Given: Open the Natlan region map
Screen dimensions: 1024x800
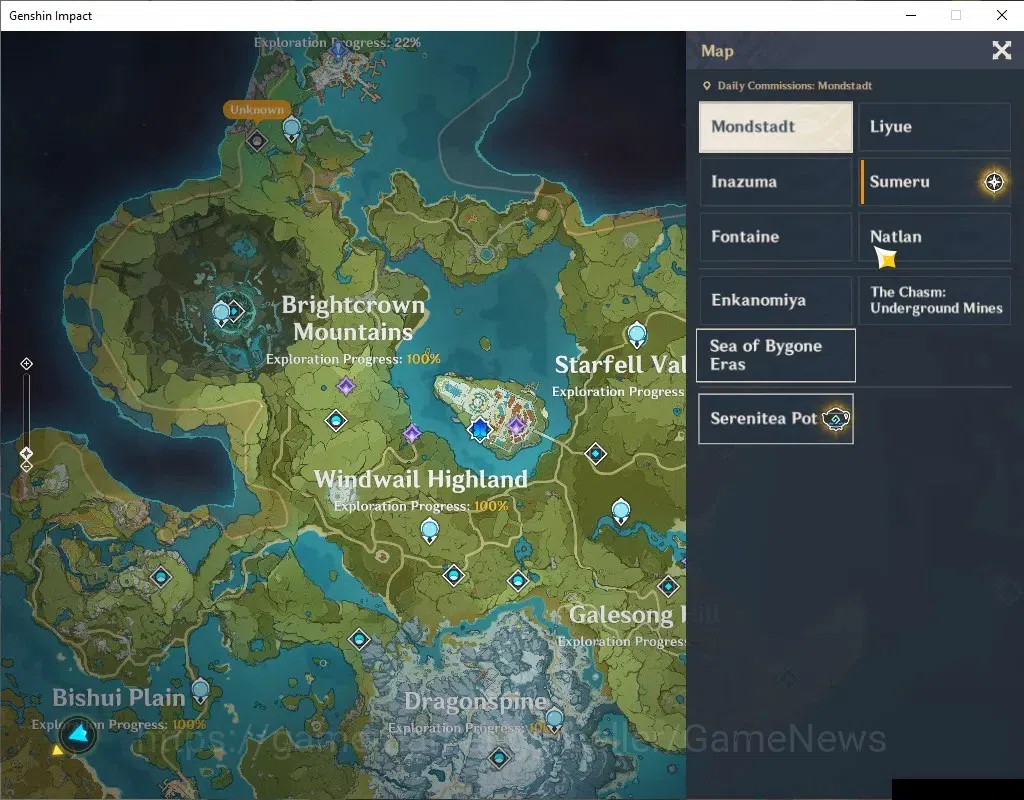Looking at the screenshot, I should coord(935,236).
